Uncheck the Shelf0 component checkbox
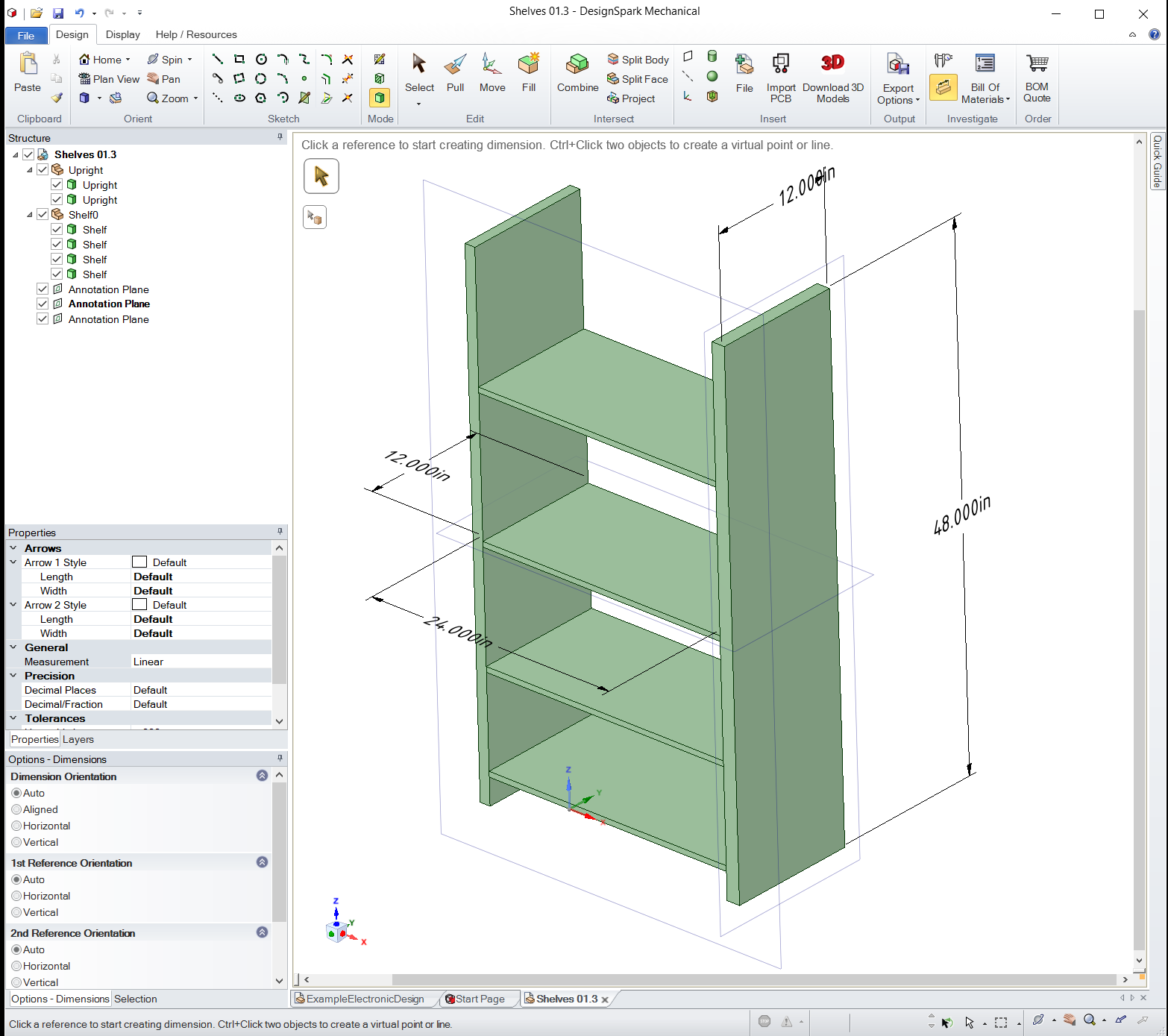Screen dimensions: 1168x1036 [x=43, y=215]
